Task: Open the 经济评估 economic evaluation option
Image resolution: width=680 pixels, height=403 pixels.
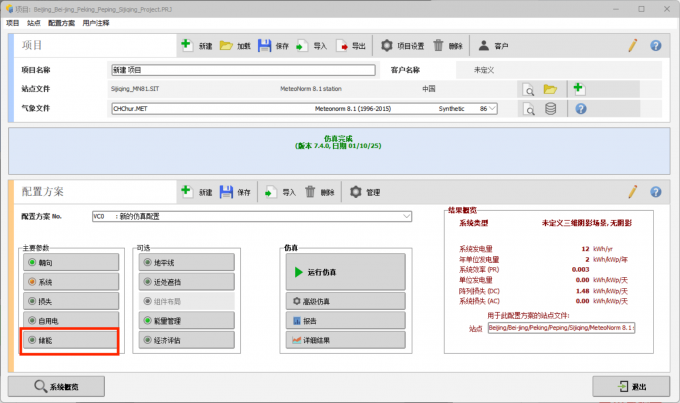Action: (186, 340)
